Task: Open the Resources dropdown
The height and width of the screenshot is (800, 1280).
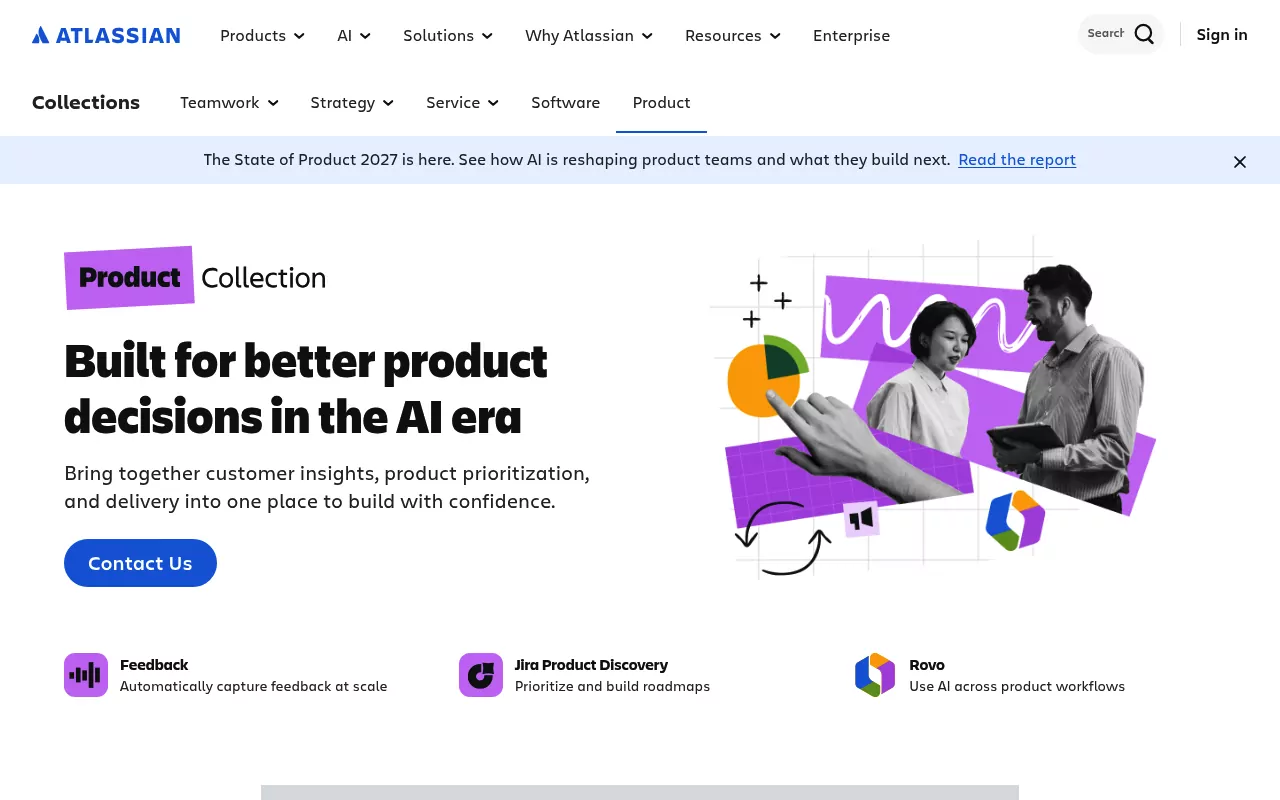Action: click(733, 35)
